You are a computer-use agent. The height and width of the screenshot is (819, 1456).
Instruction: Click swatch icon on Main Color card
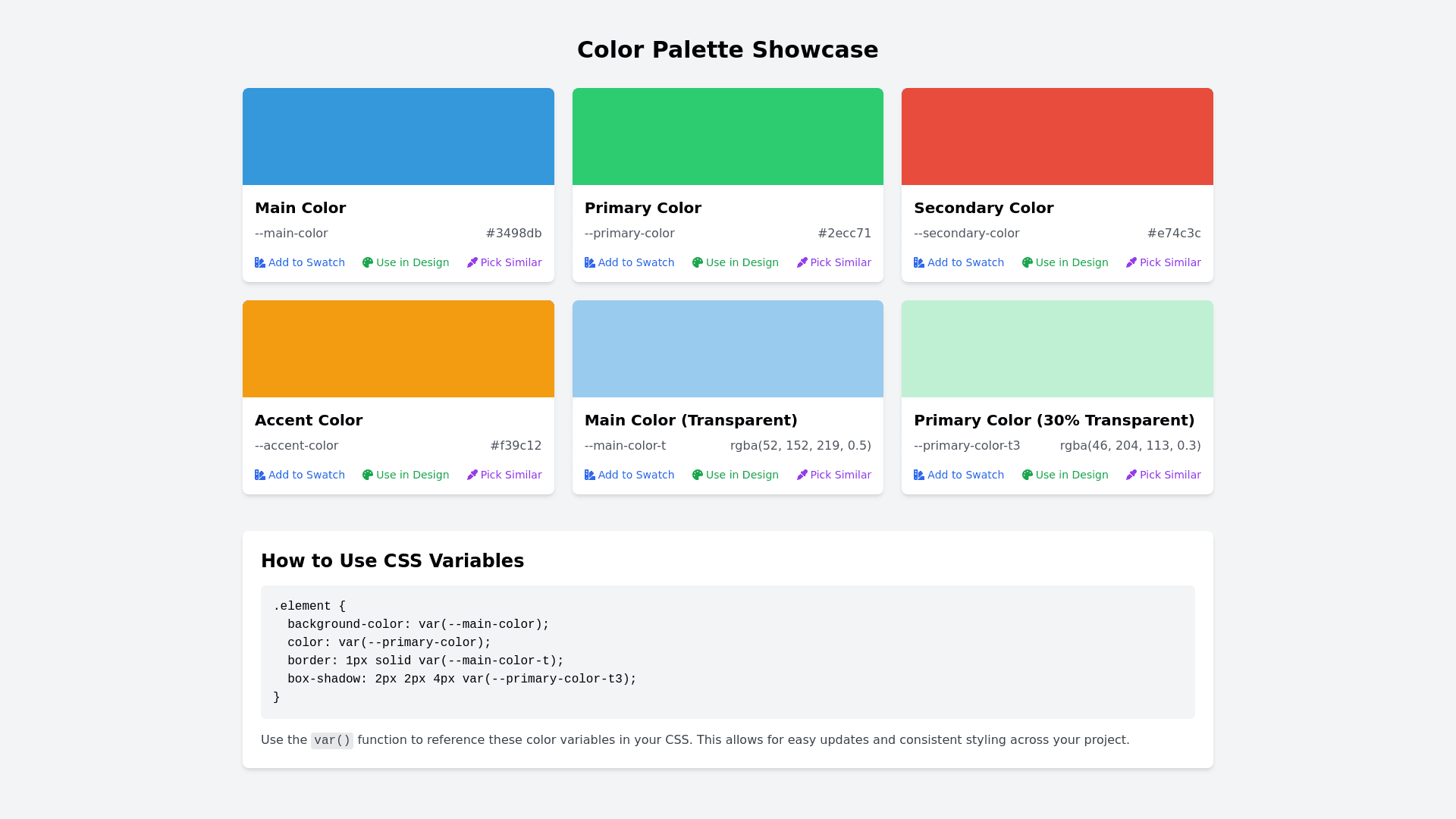click(260, 262)
